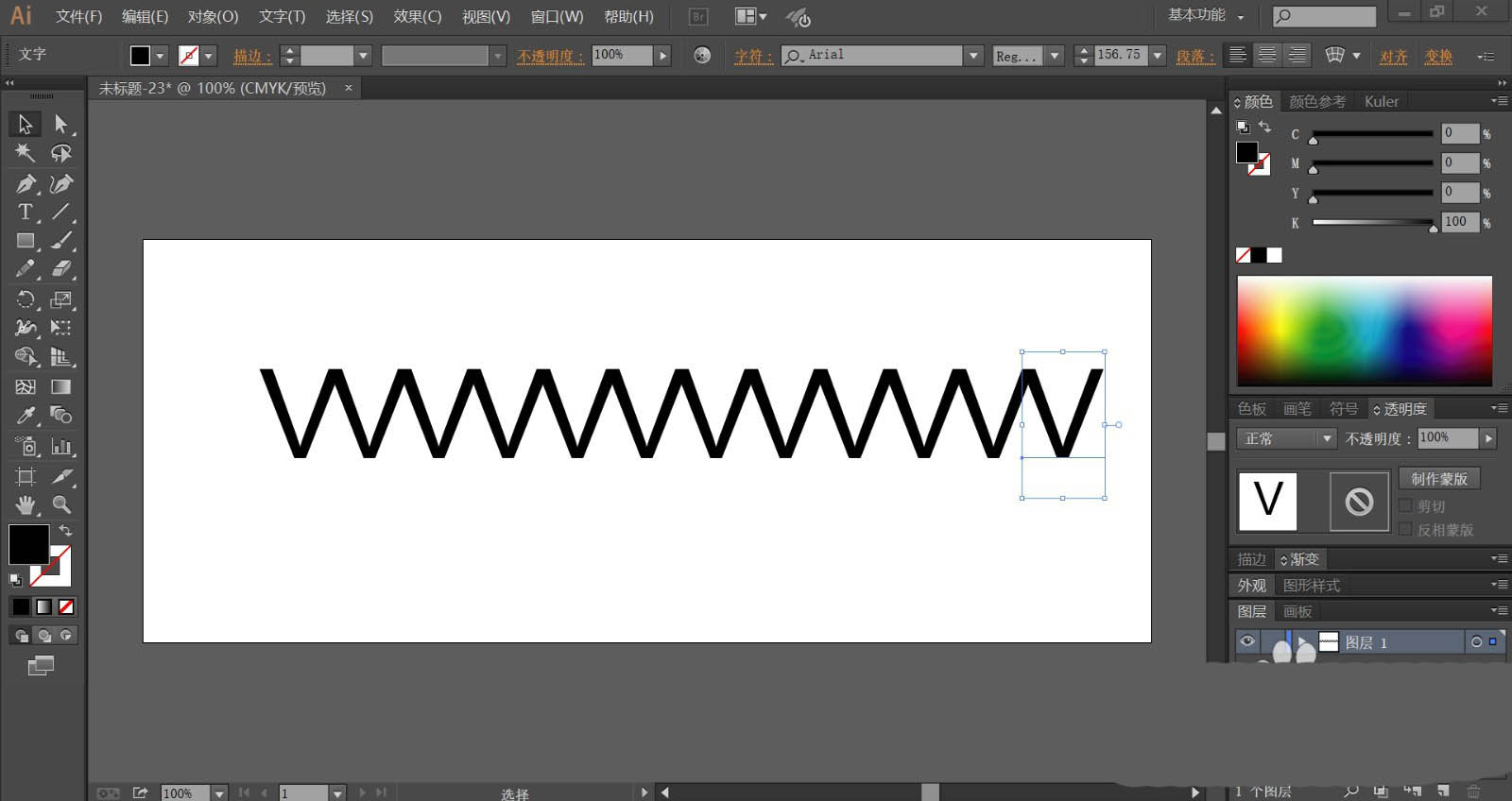Click the large black fill swatch in toolbox

point(28,545)
